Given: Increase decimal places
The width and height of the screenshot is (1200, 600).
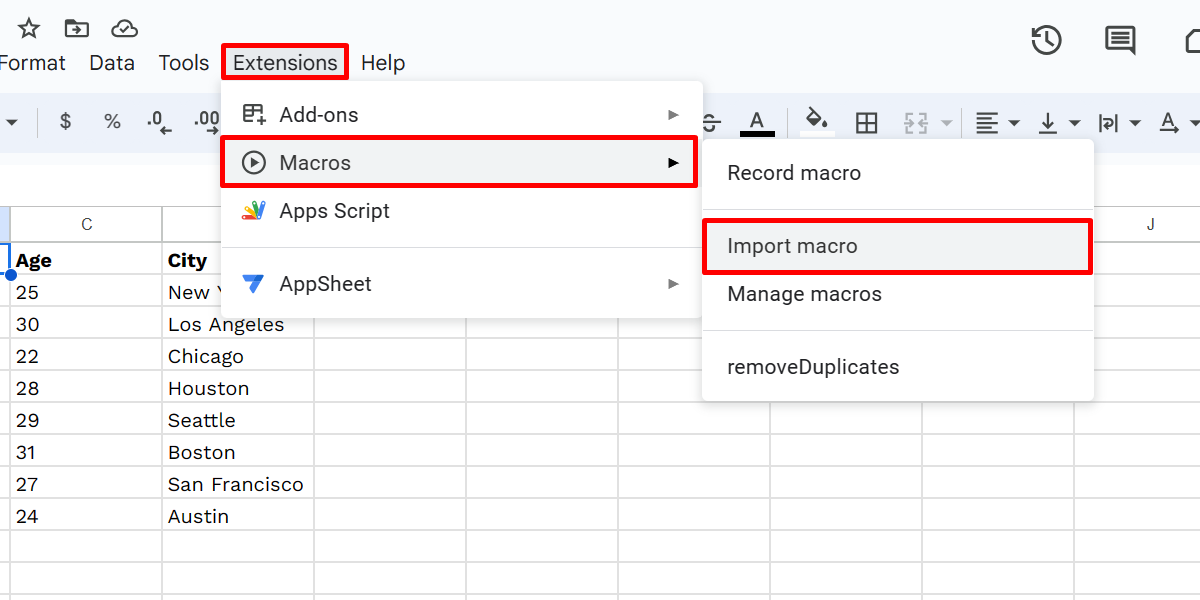Looking at the screenshot, I should pos(205,122).
